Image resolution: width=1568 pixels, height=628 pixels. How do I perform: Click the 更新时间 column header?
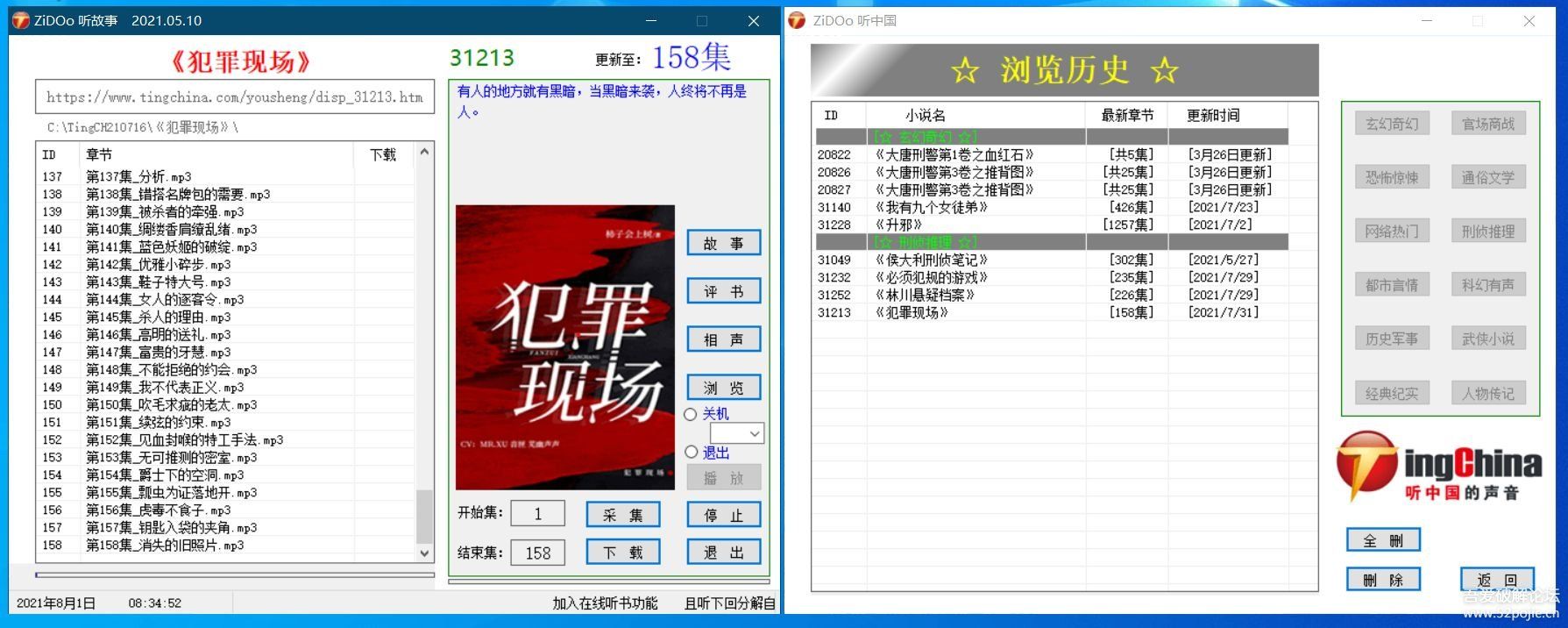coord(1228,115)
